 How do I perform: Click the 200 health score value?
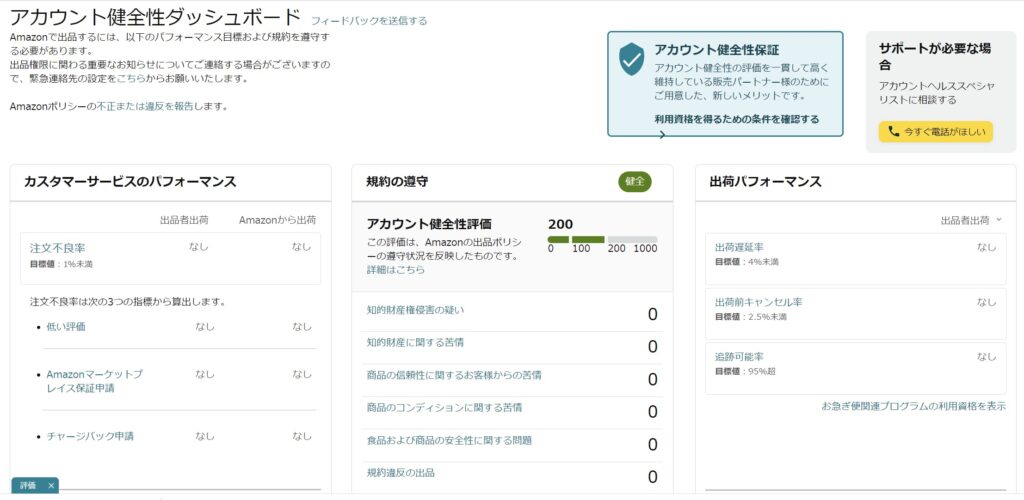click(x=560, y=225)
